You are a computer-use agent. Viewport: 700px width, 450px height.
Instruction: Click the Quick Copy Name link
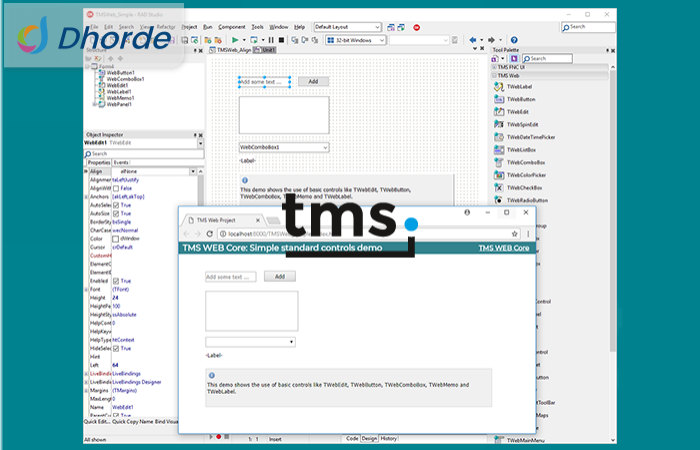[133, 421]
